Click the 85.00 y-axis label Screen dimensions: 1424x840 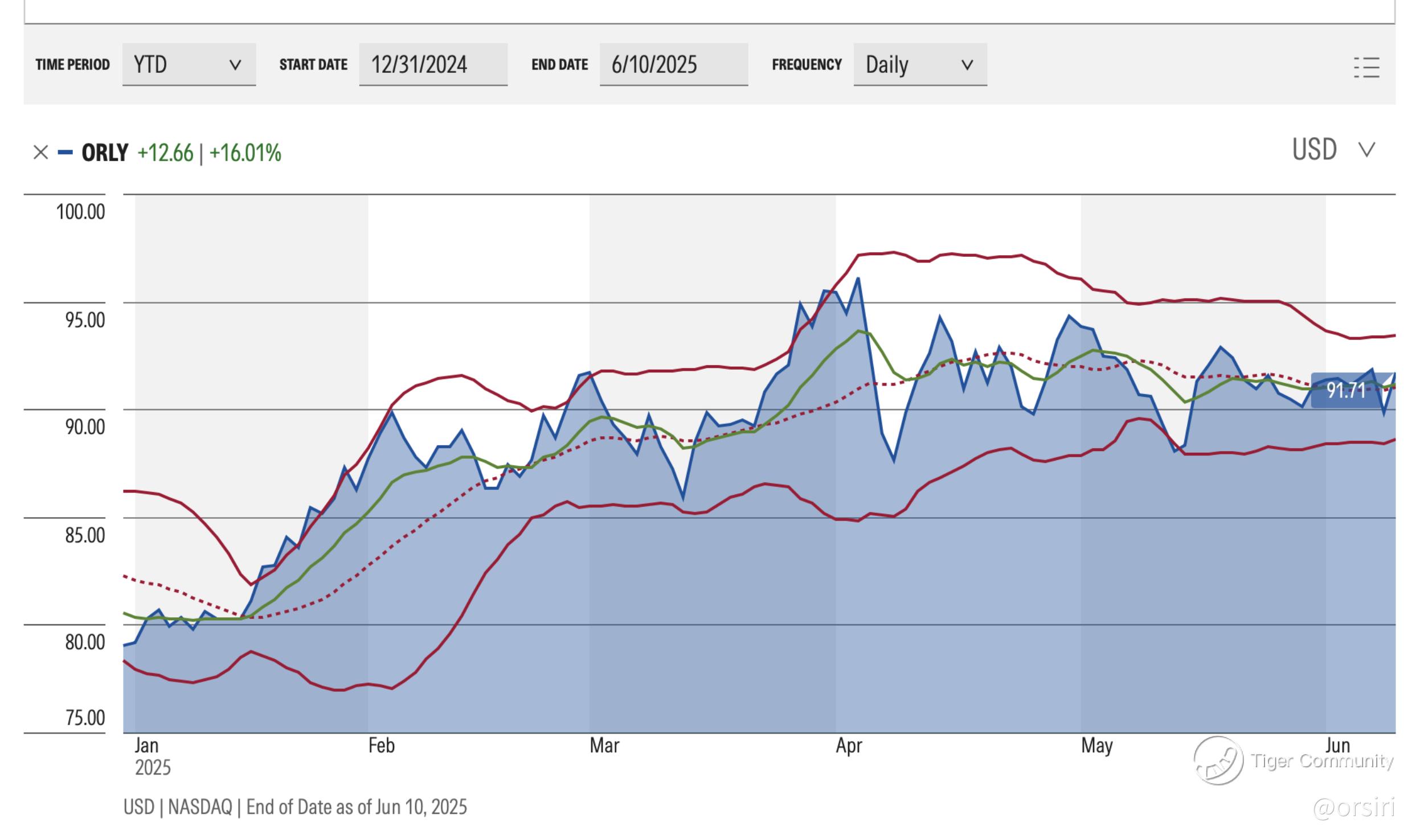(85, 535)
